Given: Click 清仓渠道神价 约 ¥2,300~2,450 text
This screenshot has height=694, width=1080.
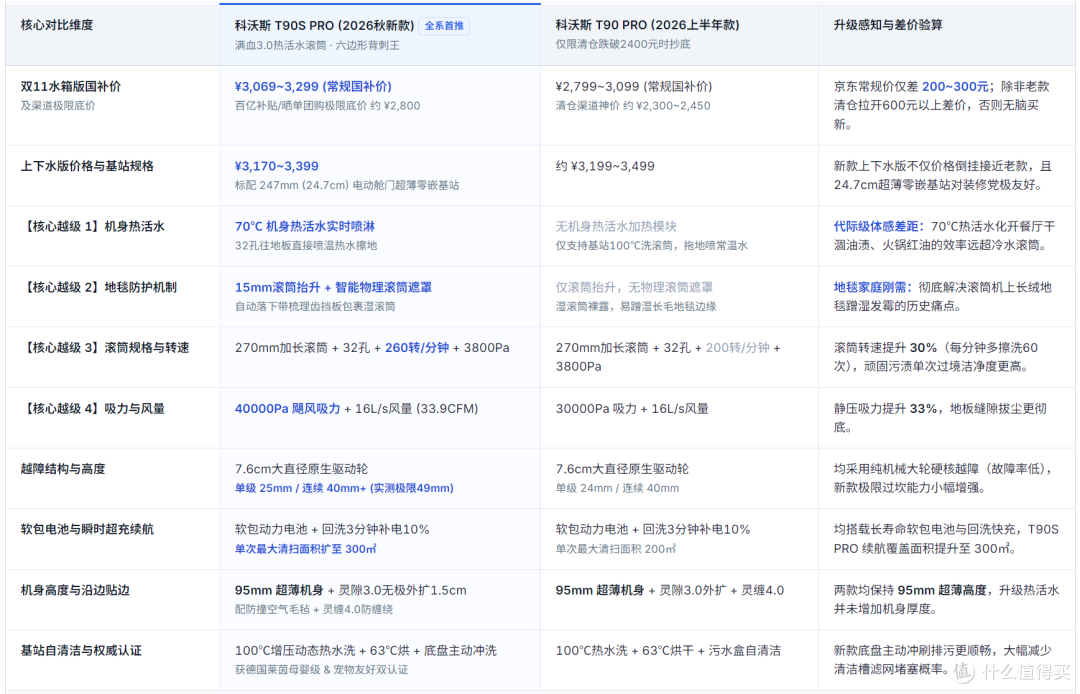Looking at the screenshot, I should (633, 106).
